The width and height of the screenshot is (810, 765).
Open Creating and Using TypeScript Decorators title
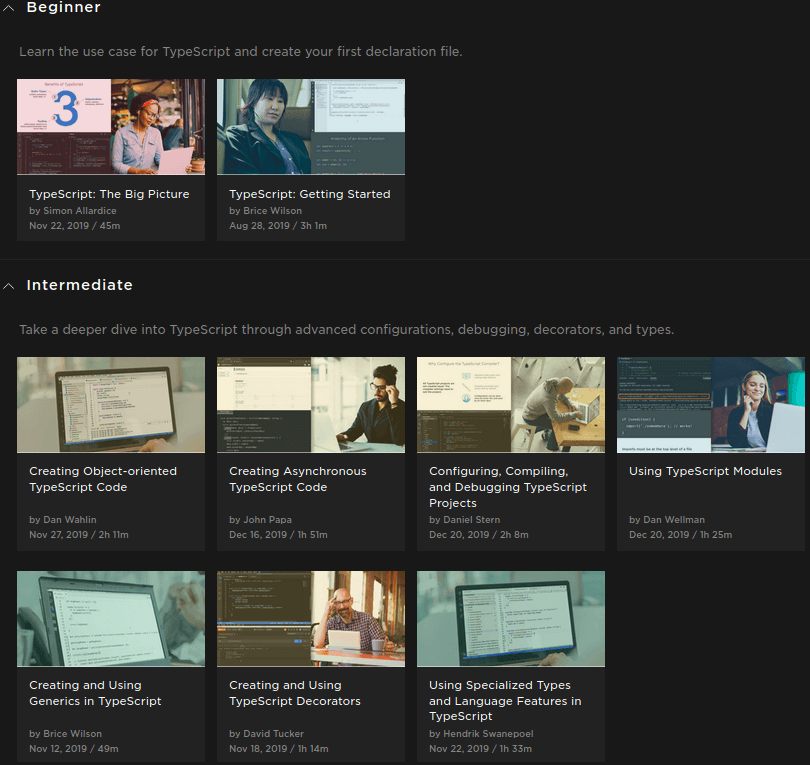(295, 693)
